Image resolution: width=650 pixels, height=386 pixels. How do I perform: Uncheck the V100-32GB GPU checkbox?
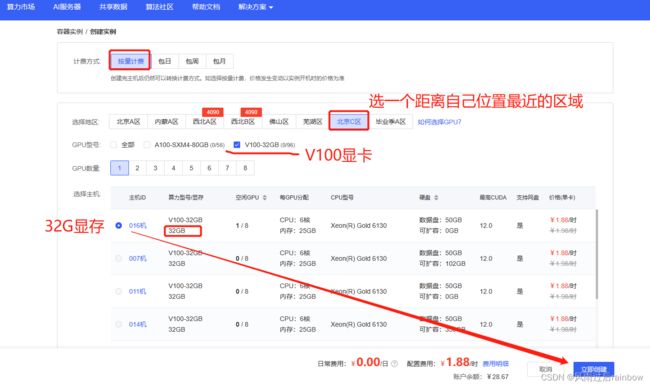tap(237, 145)
